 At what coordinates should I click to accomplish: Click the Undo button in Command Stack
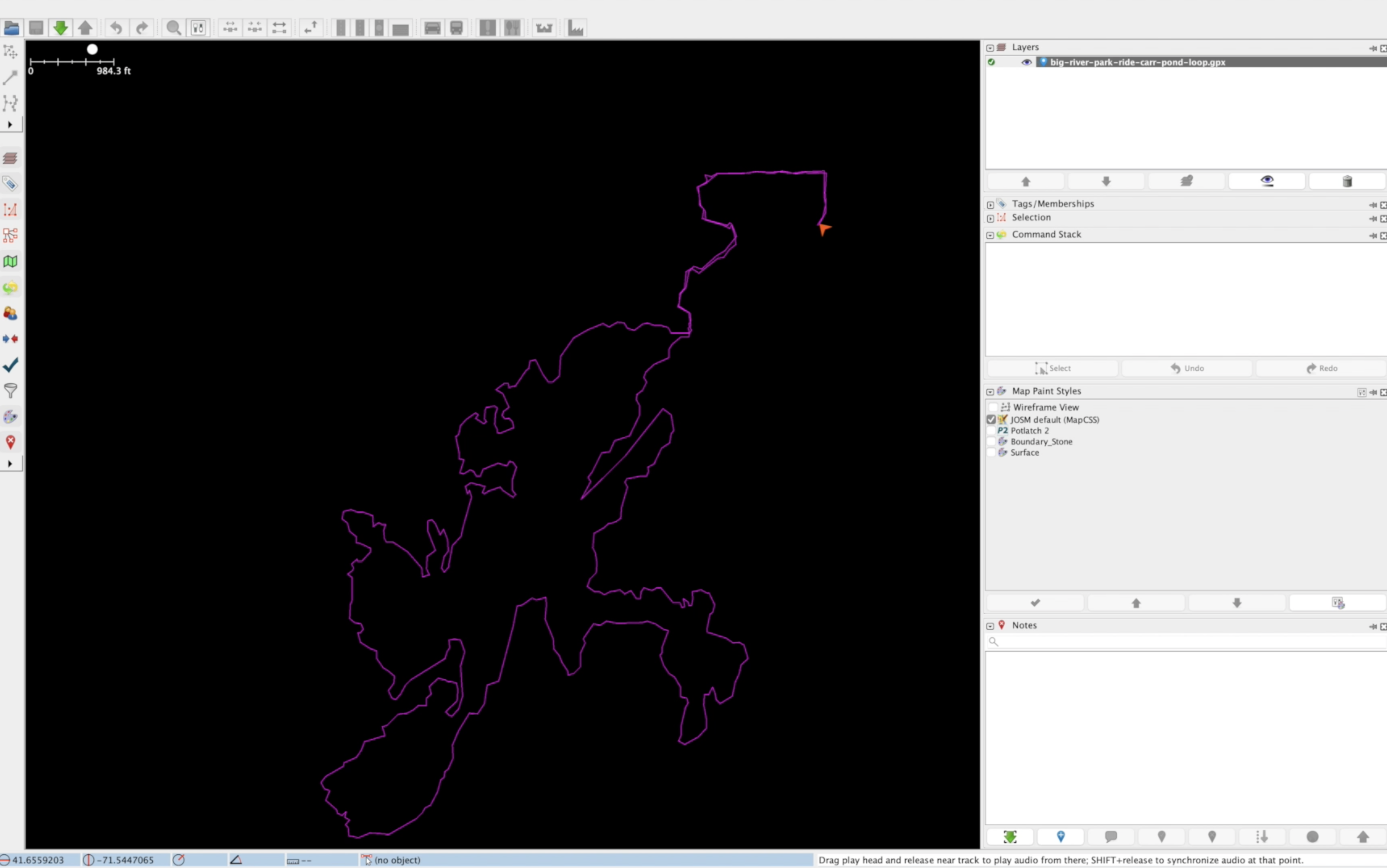[1187, 368]
